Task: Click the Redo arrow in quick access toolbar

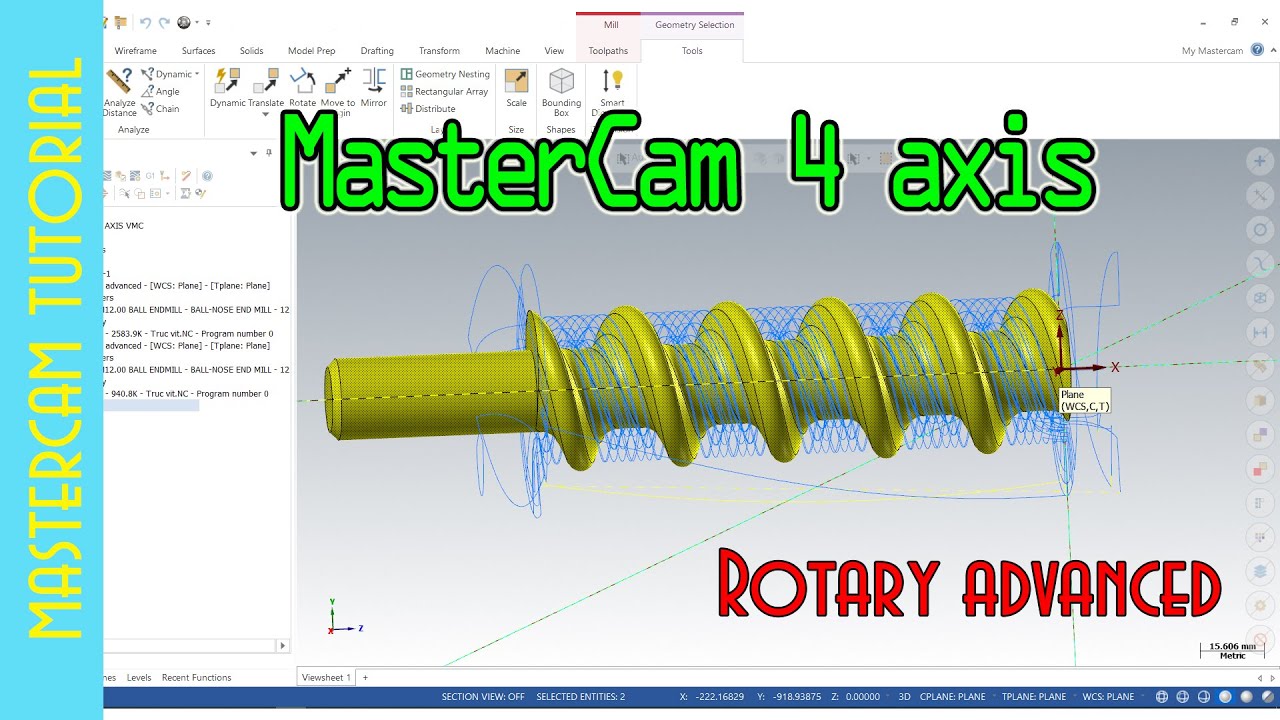Action: (164, 22)
